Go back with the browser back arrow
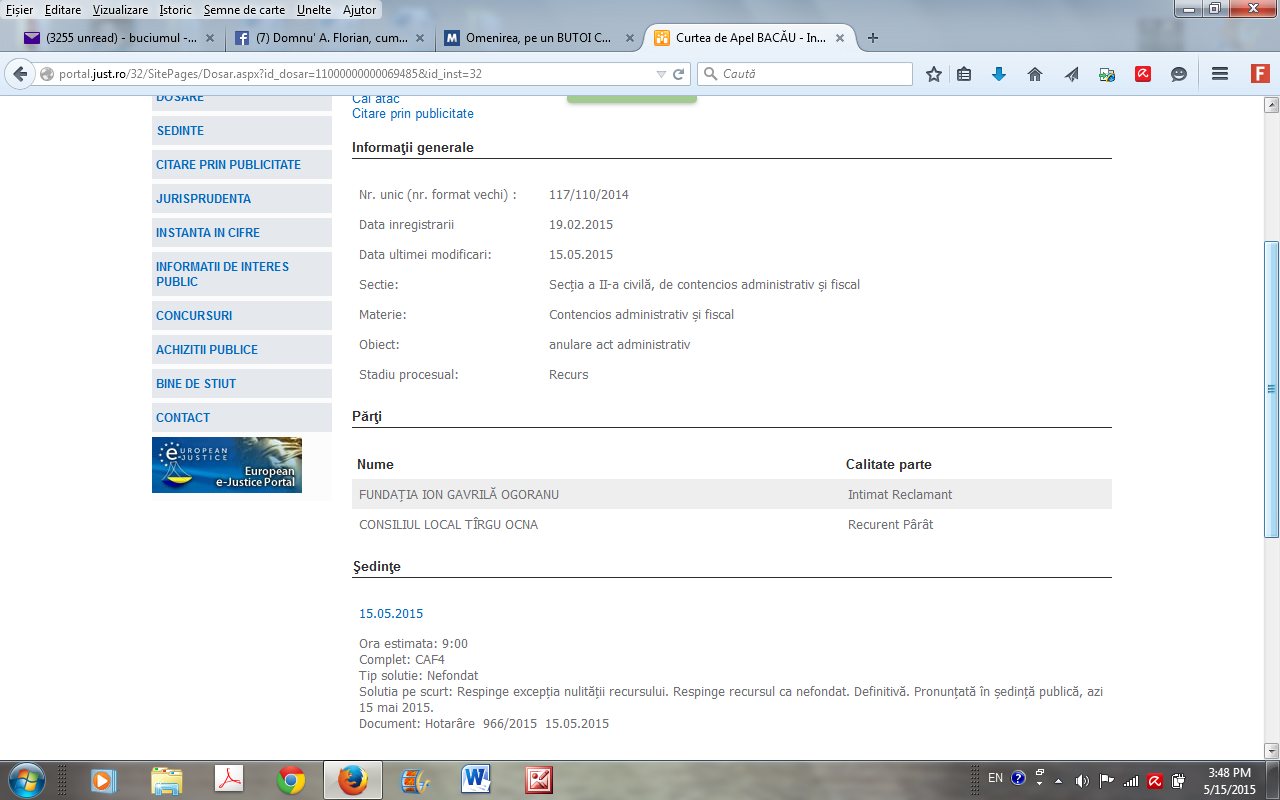 [x=20, y=74]
